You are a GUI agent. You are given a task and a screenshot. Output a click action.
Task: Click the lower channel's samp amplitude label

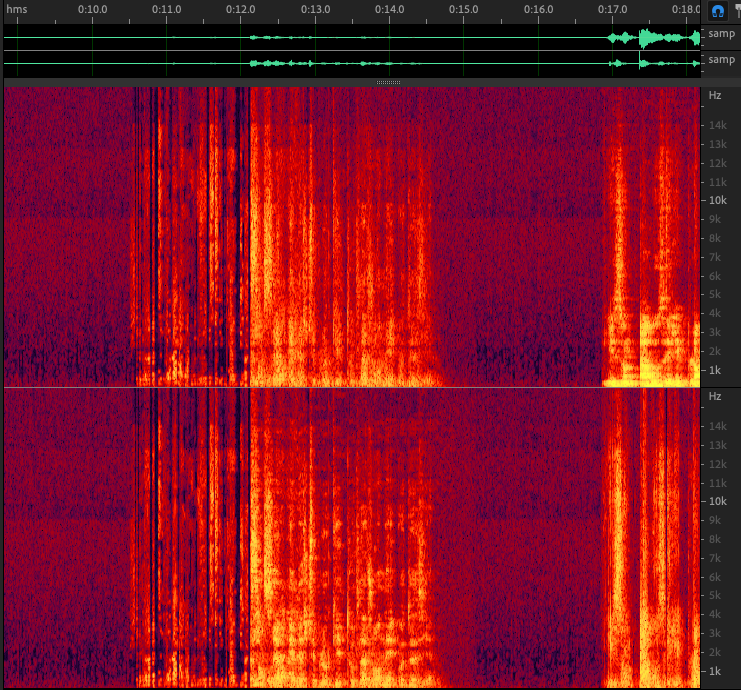pyautogui.click(x=721, y=60)
